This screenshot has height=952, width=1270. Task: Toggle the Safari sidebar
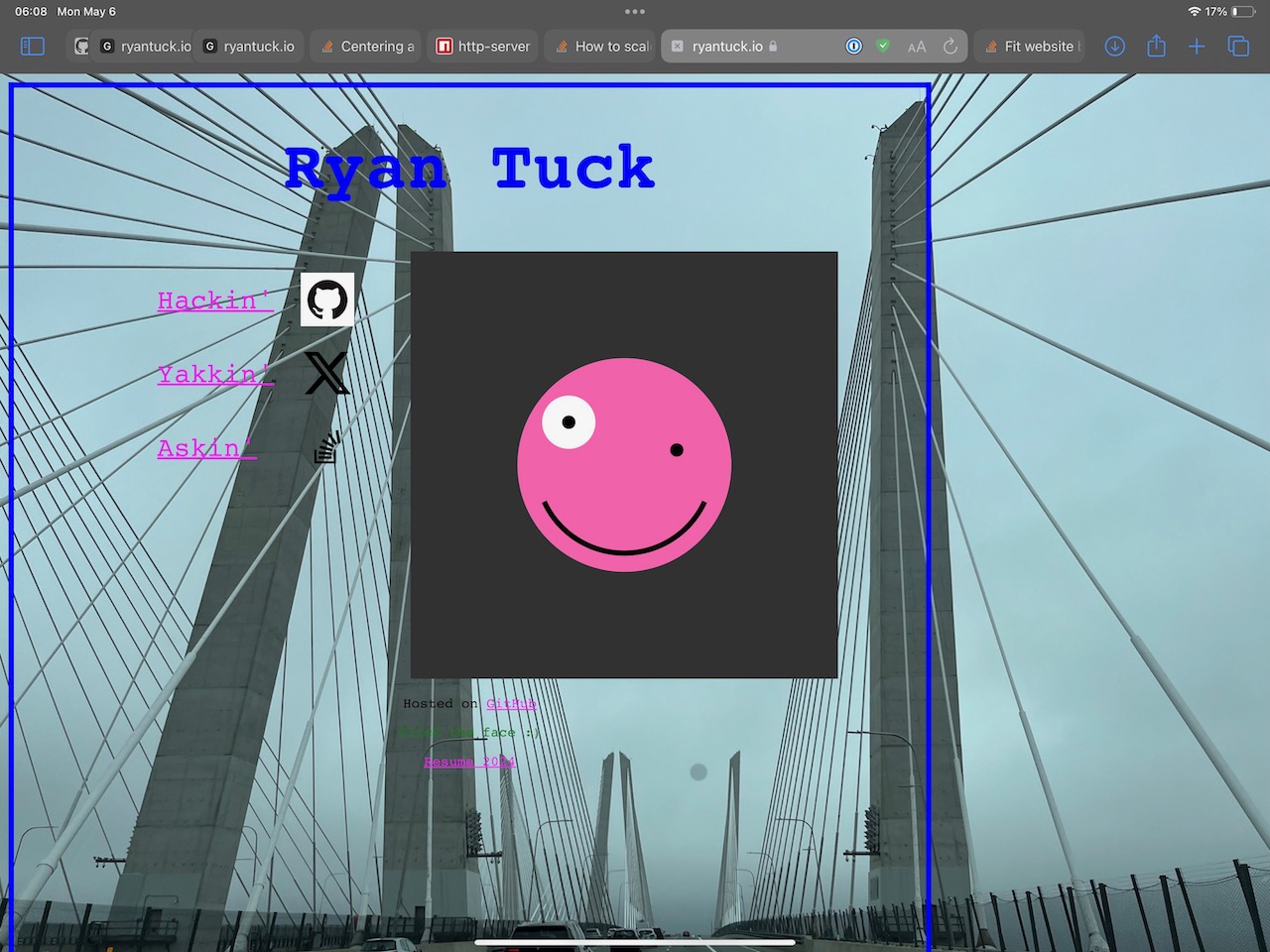click(33, 47)
